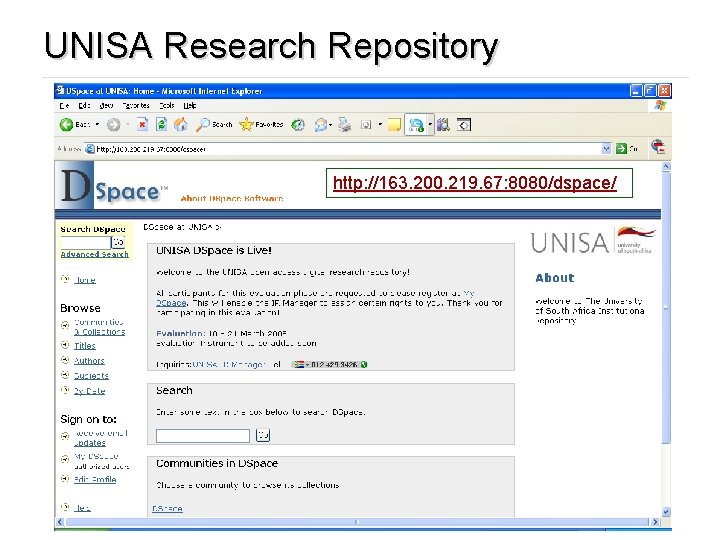Click the Internet Explorer icon in title bar
This screenshot has height=540, width=720.
(x=60, y=90)
